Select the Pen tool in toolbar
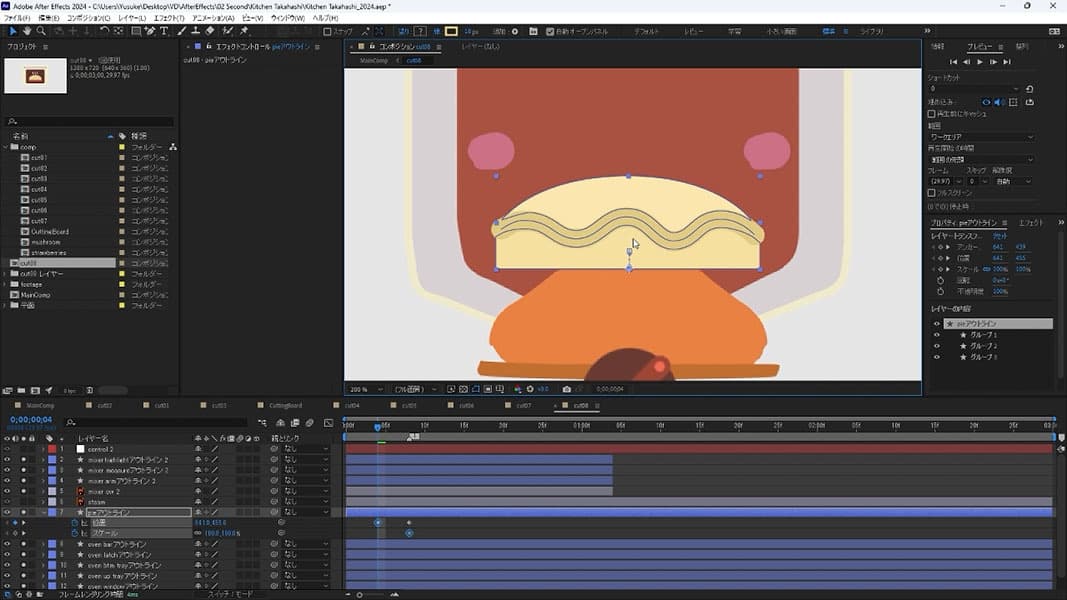Screen dimensions: 1067x600 [150, 31]
